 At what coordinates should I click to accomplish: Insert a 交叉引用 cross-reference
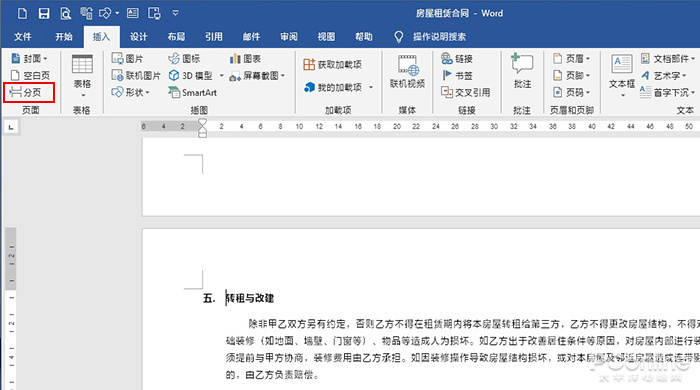[x=465, y=92]
